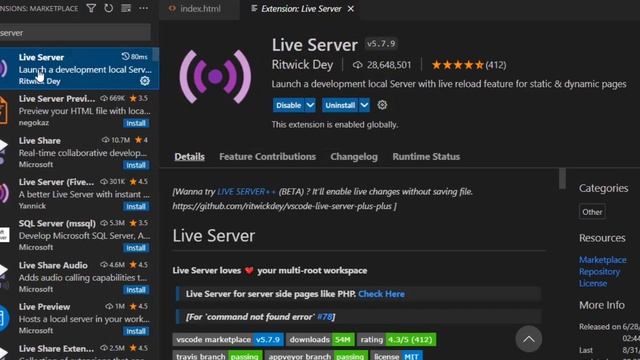Viewport: 640px width, 360px height.
Task: Open the issue #78 link
Action: [325, 317]
